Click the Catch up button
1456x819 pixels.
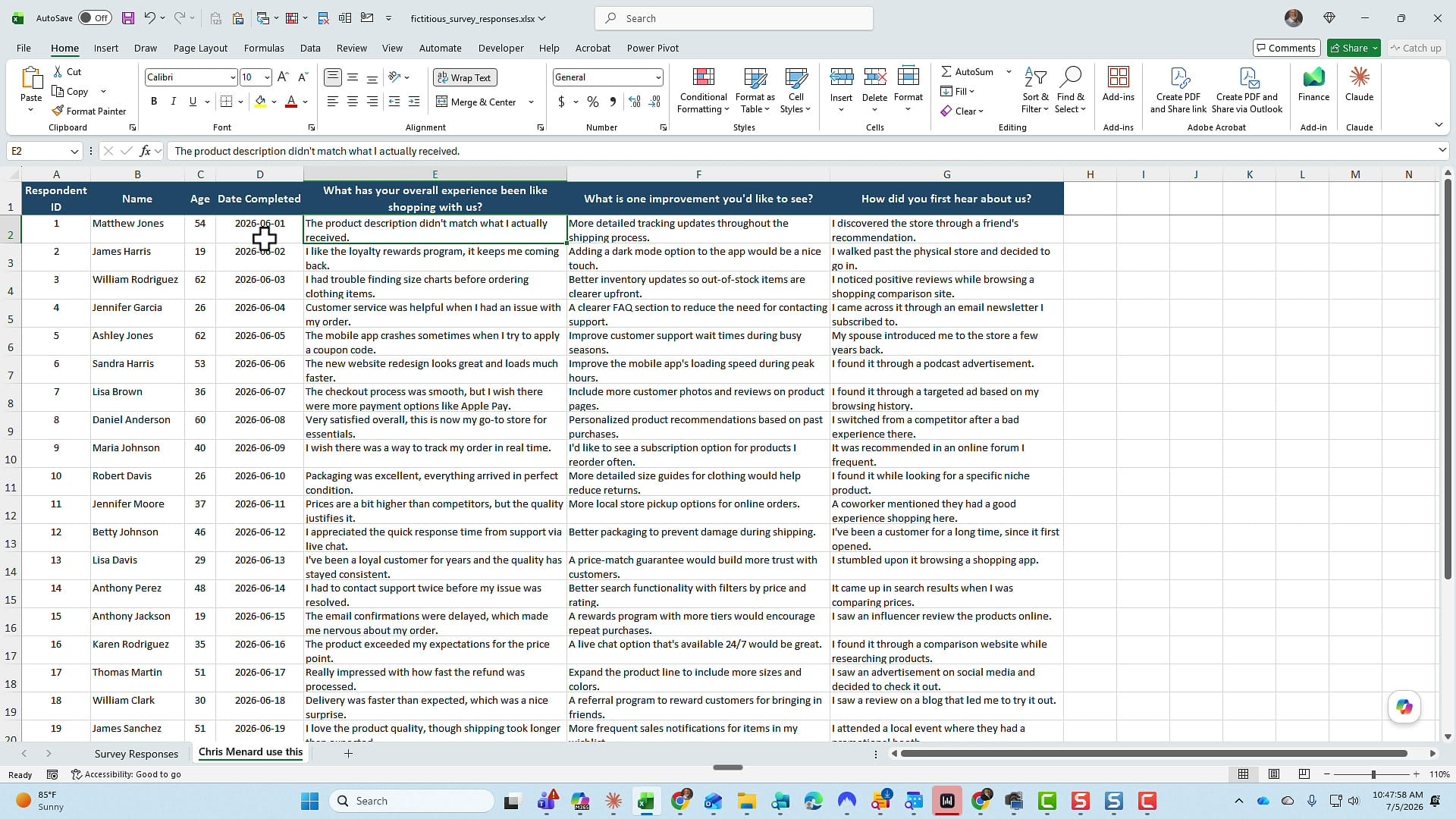(x=1415, y=48)
